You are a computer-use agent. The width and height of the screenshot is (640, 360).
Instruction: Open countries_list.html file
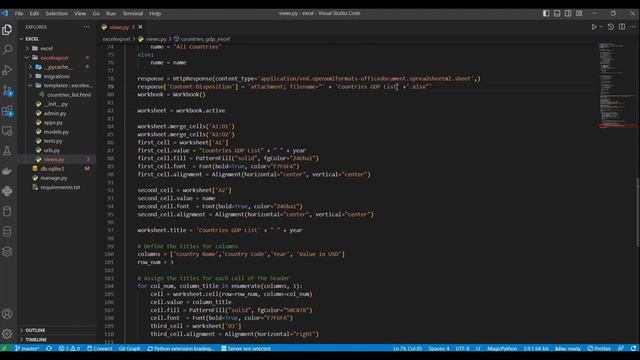click(x=69, y=95)
